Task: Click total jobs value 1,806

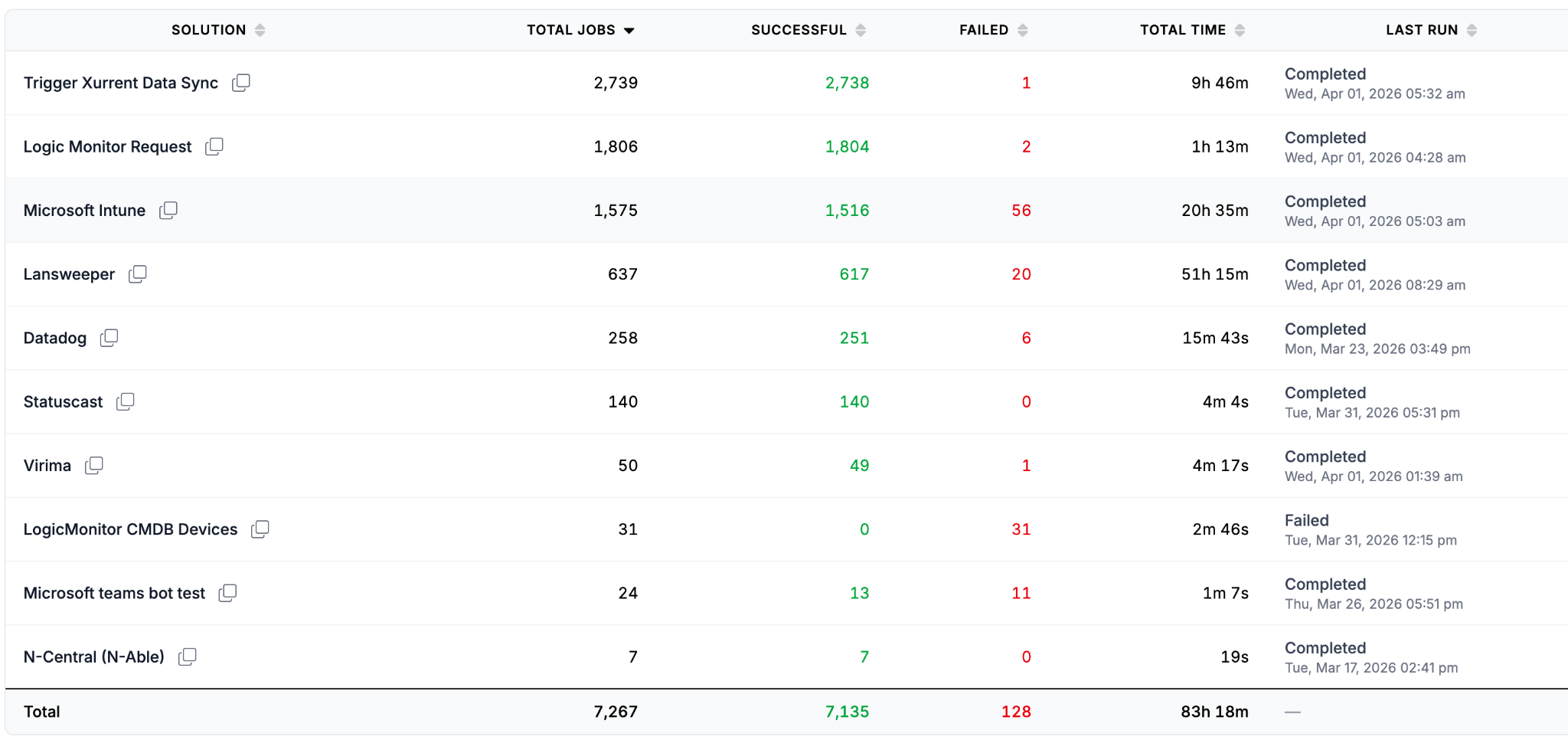Action: (x=616, y=146)
